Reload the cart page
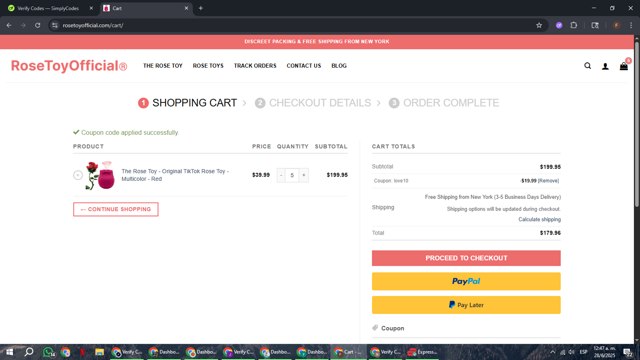The width and height of the screenshot is (640, 360). tap(38, 25)
